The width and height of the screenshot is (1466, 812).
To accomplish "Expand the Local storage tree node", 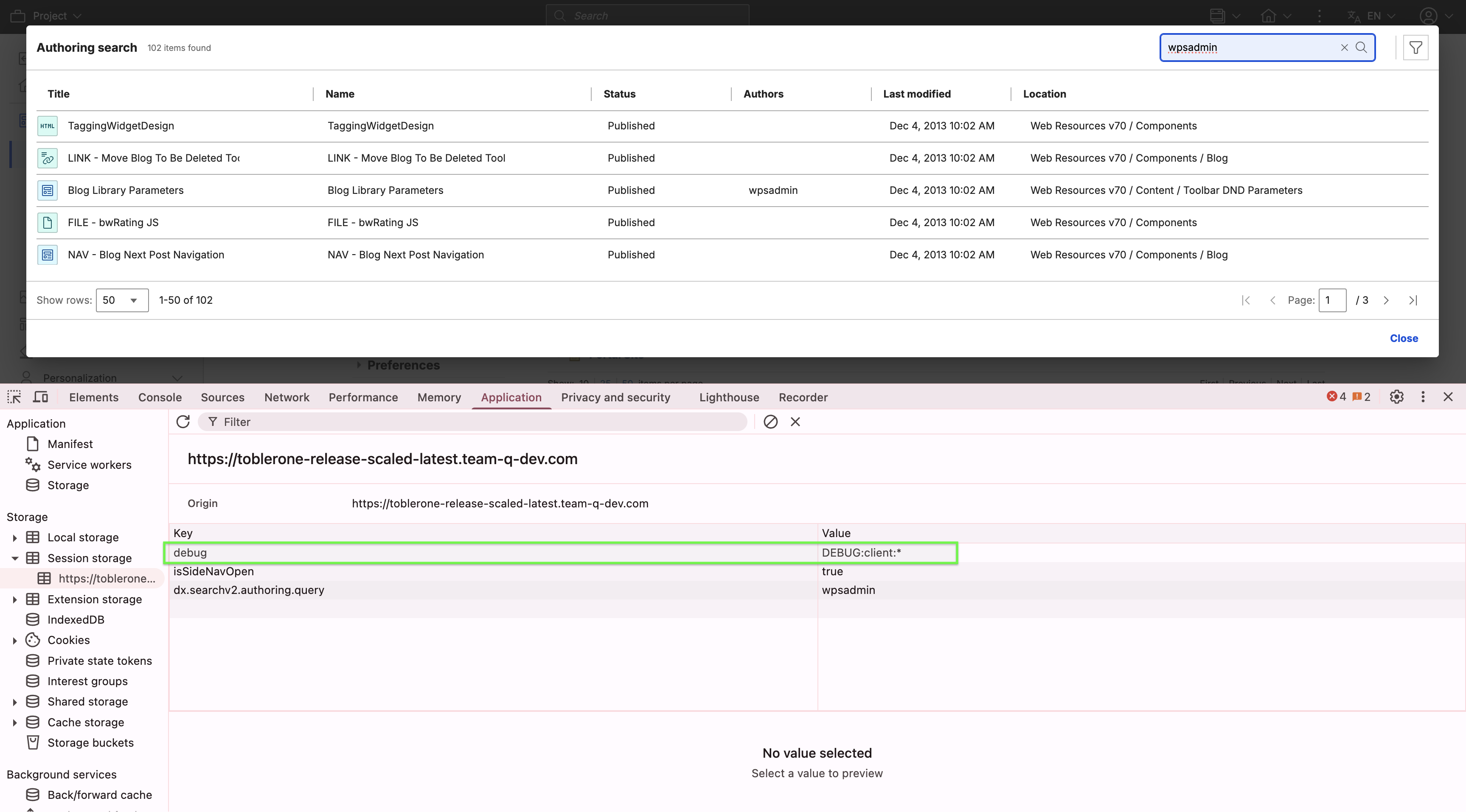I will [x=15, y=538].
